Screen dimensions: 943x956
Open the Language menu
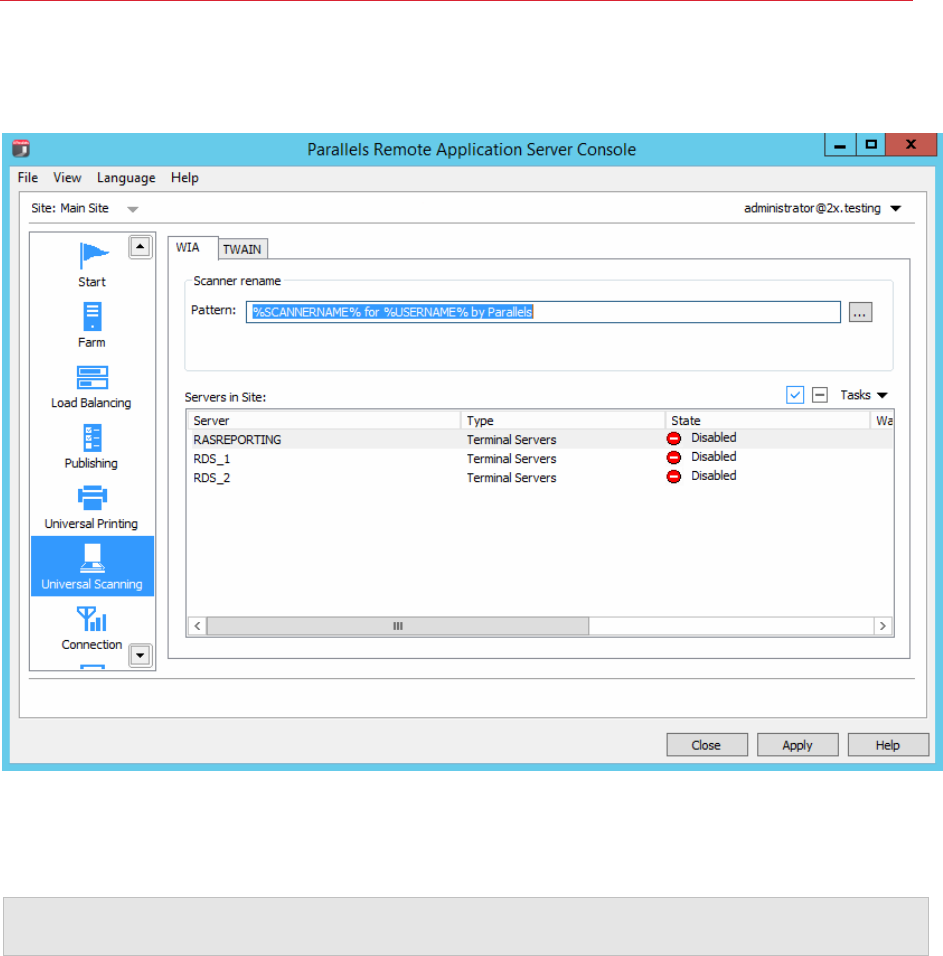[x=126, y=177]
